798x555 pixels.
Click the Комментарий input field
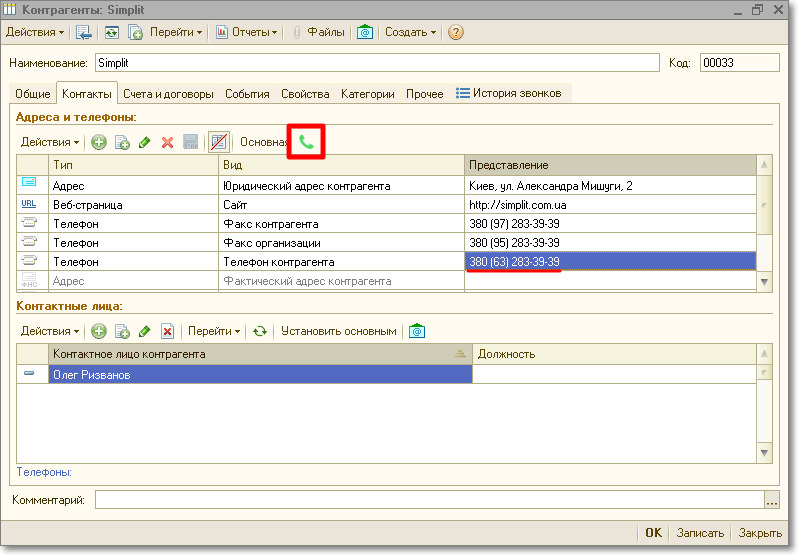[x=429, y=500]
